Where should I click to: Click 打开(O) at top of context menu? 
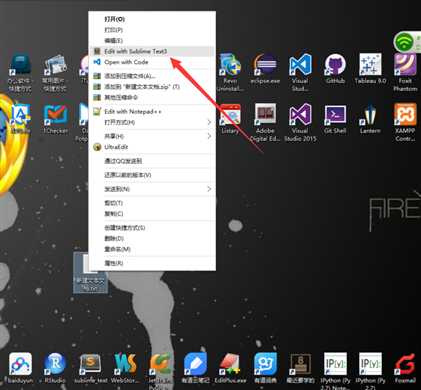coord(152,19)
